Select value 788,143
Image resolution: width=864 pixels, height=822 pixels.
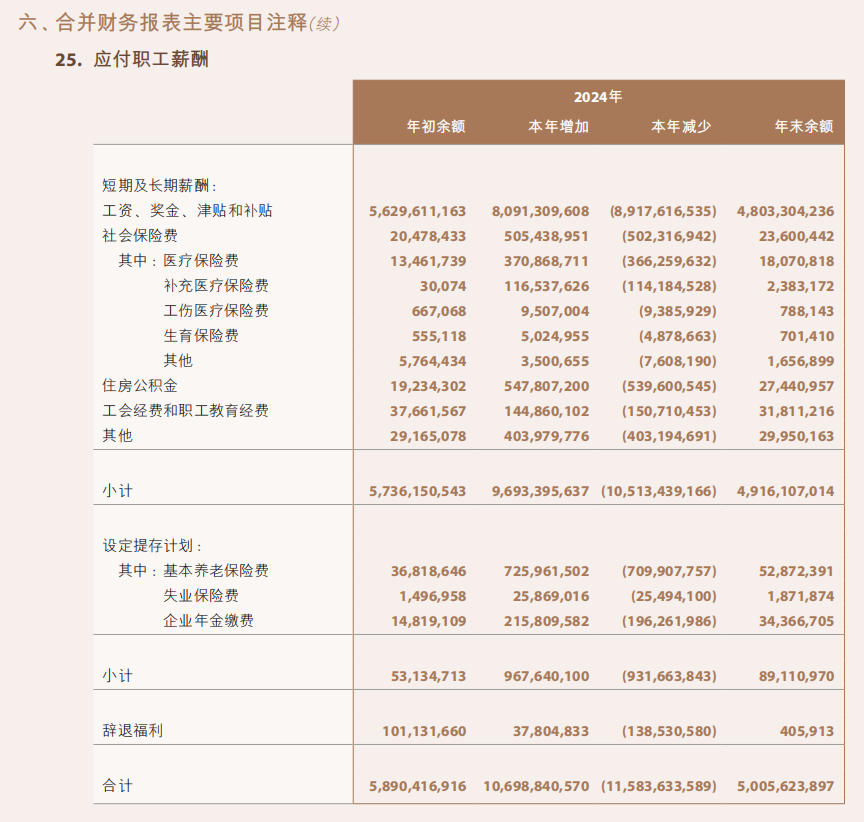[807, 311]
